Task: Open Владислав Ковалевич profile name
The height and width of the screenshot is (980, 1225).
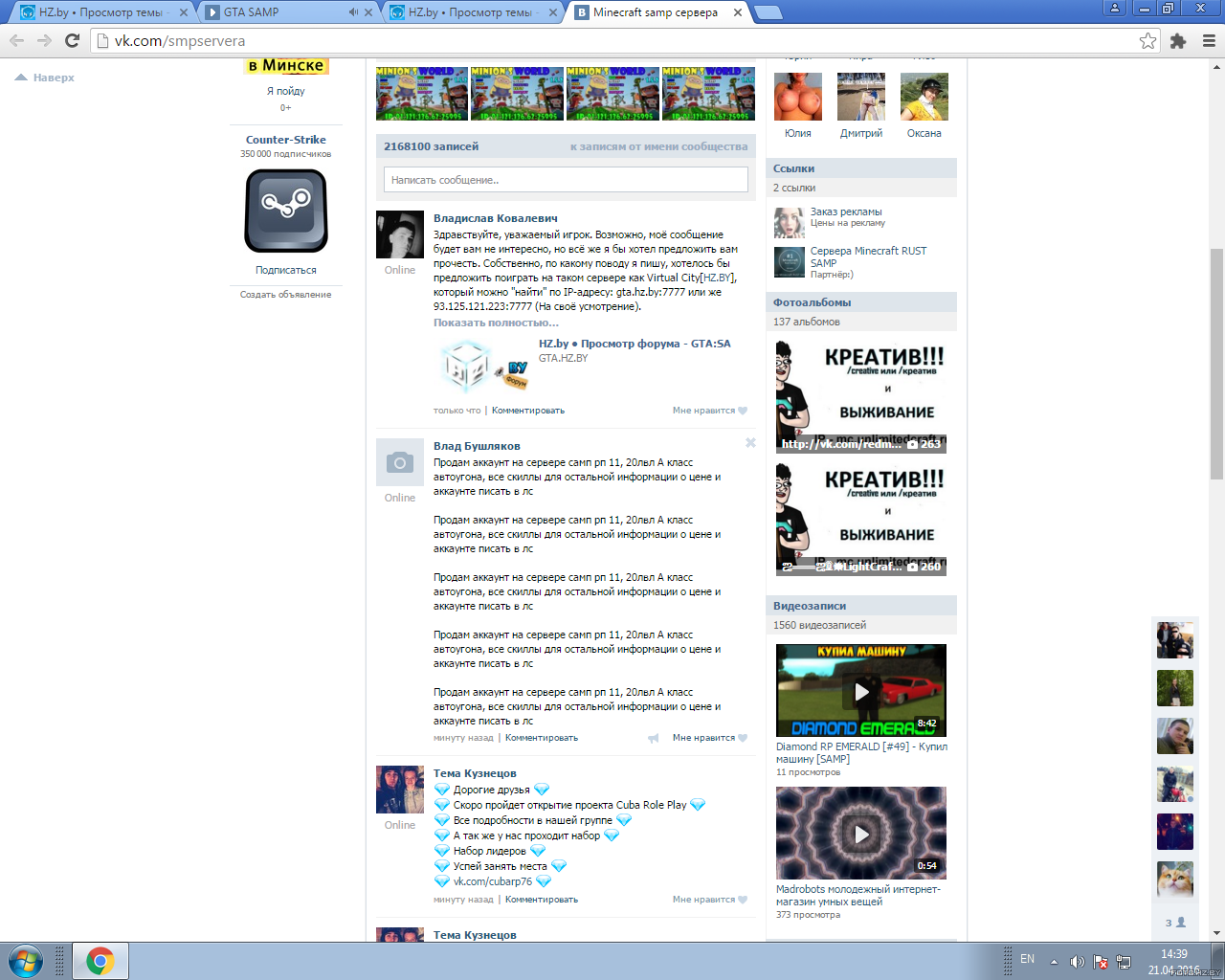Action: point(495,218)
